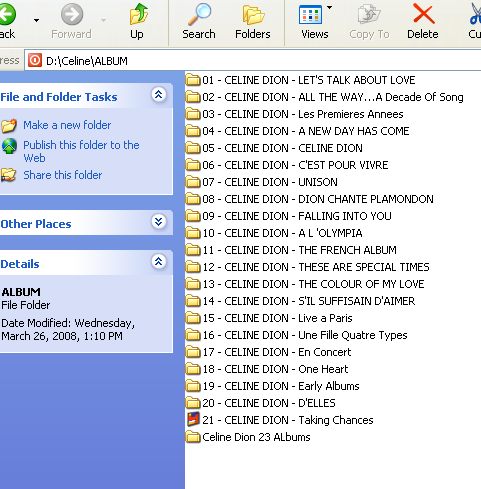
Task: Click the Up folder toolbar icon
Action: pyautogui.click(x=138, y=15)
